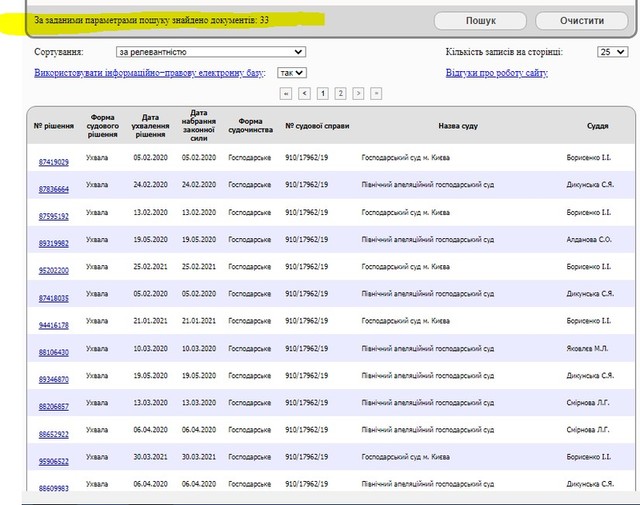Click the Пошук search button
Screen dimensions: 640x505
coord(480,21)
